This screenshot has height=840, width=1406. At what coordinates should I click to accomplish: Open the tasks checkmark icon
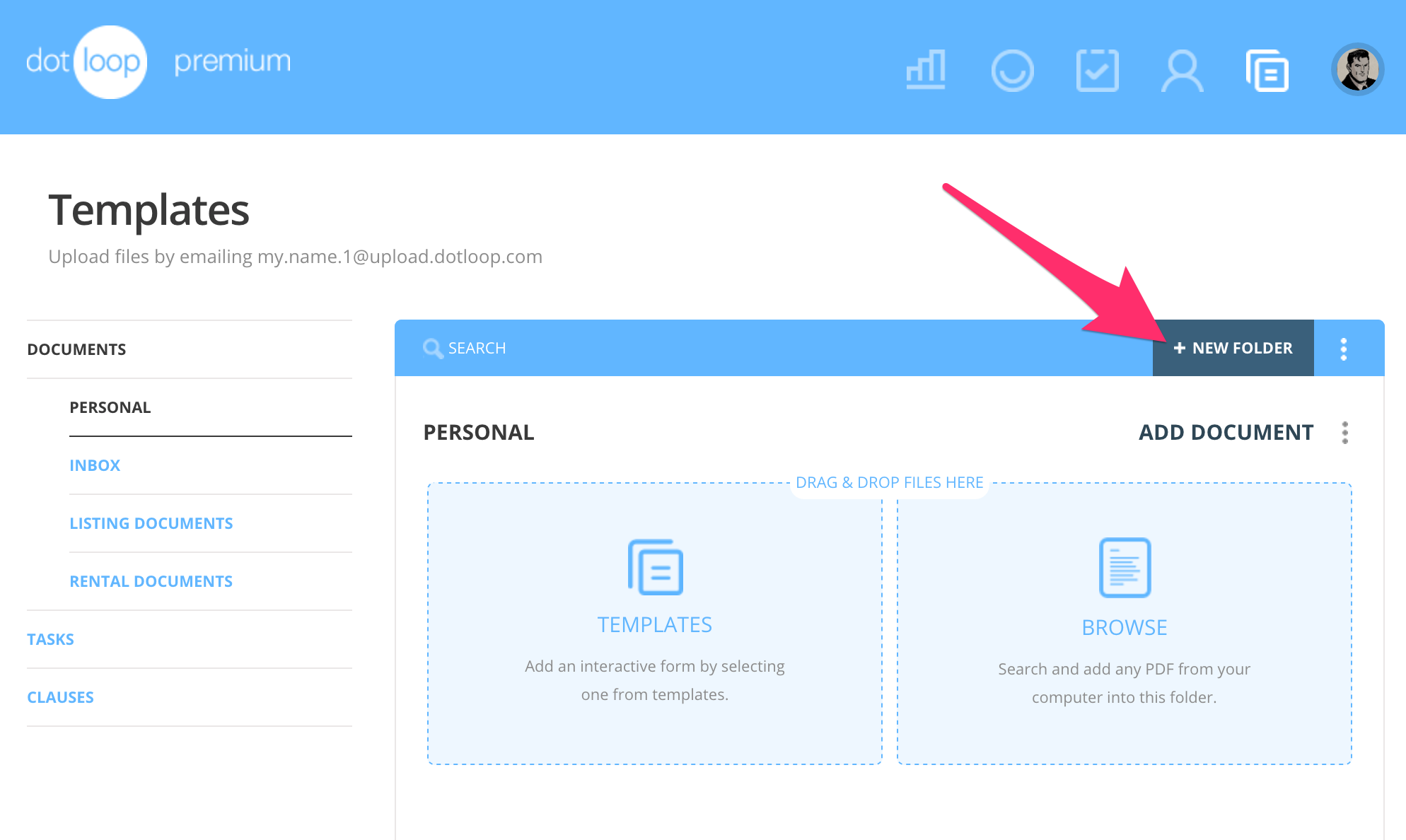point(1097,70)
